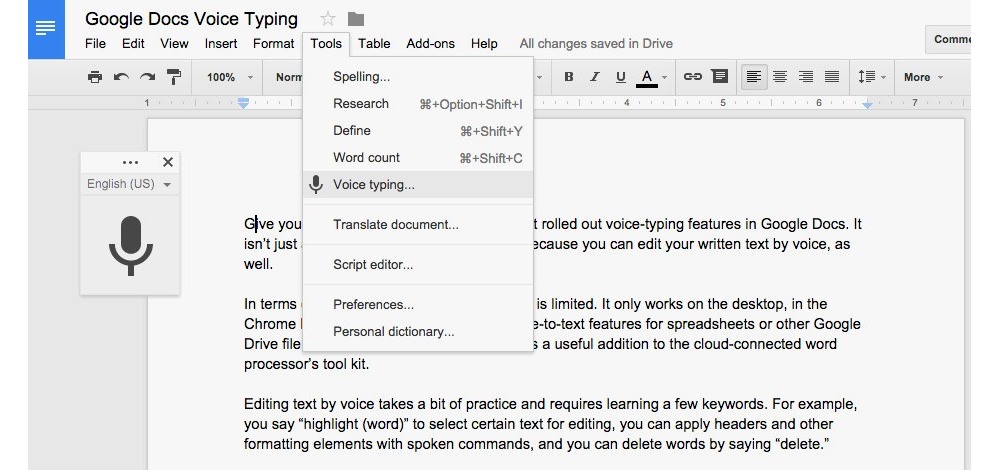Screen dimensions: 1000x470
Task: Toggle bold formatting
Action: click(569, 77)
